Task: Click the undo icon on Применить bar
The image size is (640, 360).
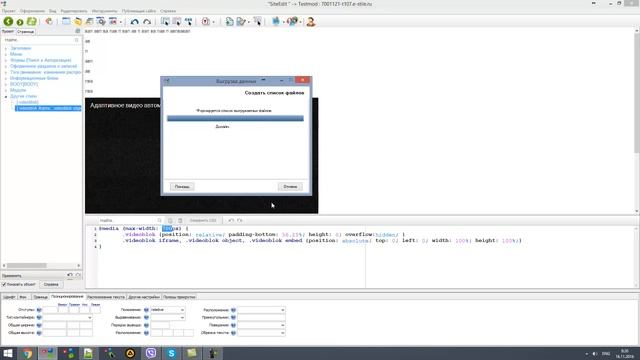Action: (70, 276)
